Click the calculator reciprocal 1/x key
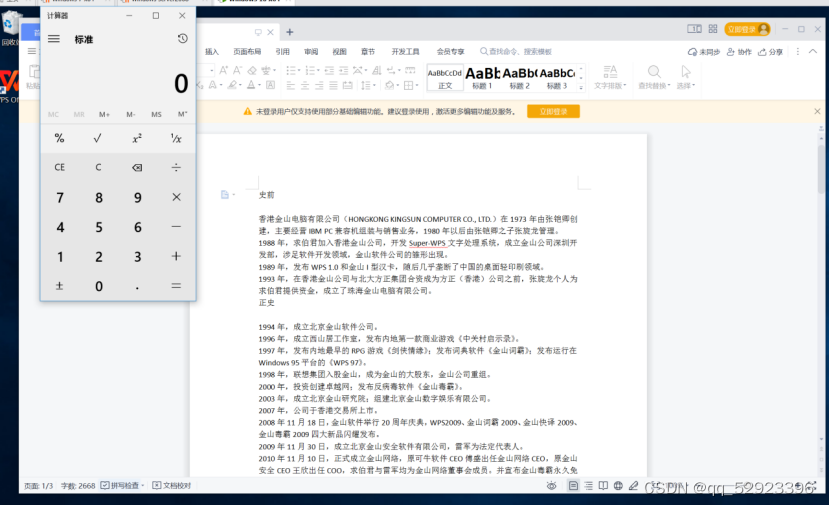 tap(176, 139)
